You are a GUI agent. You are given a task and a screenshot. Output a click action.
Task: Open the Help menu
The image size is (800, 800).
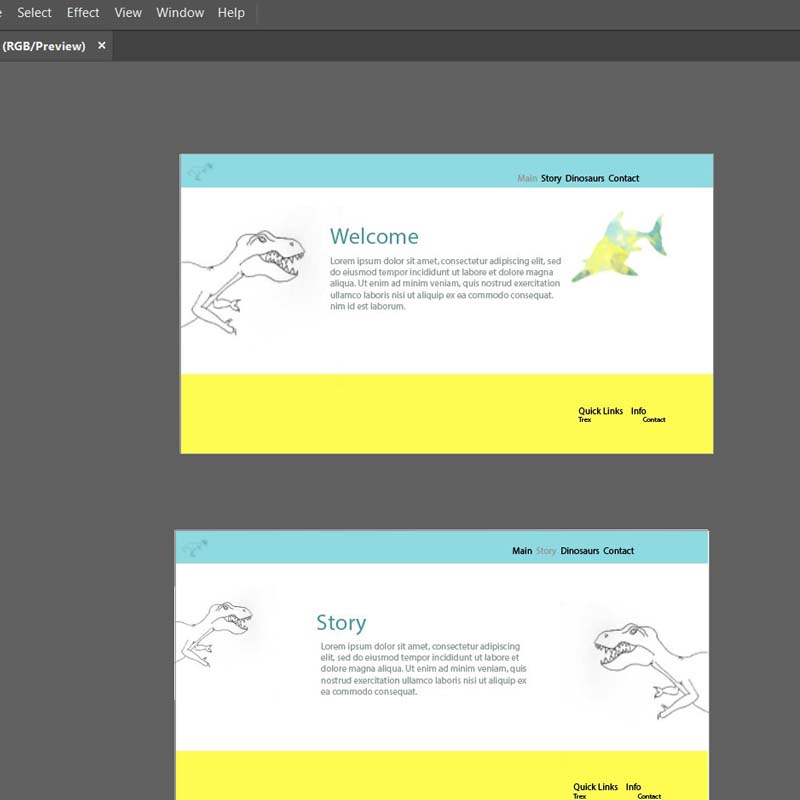pos(231,13)
